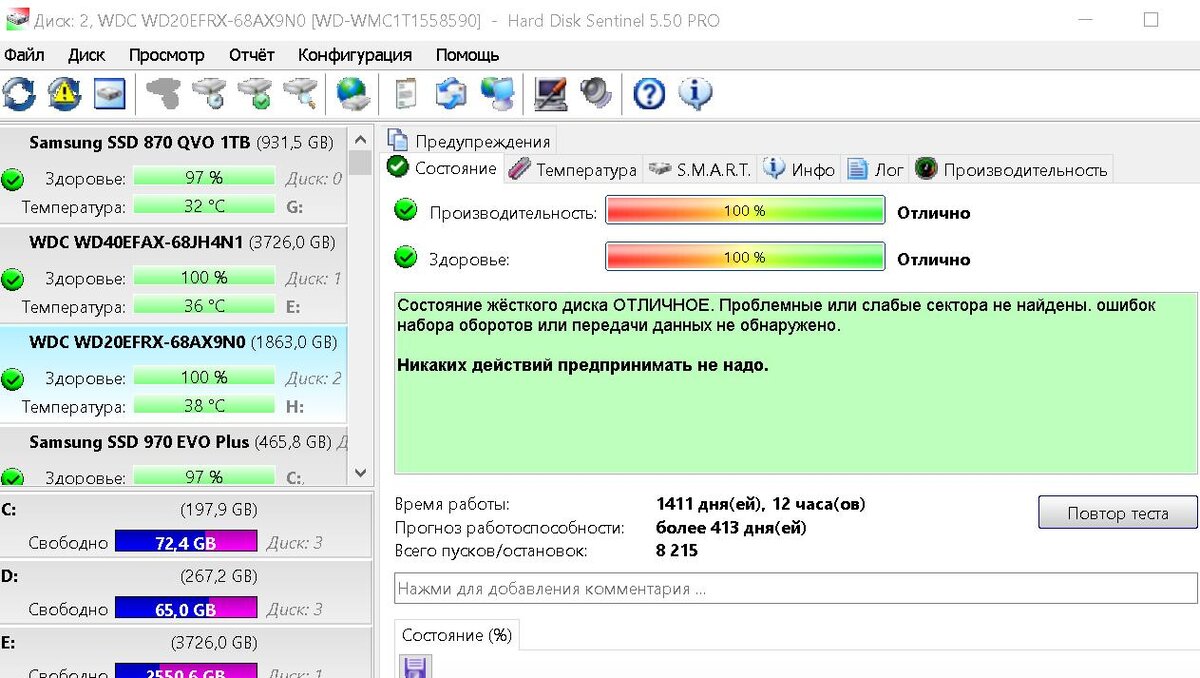Image resolution: width=1200 pixels, height=678 pixels.
Task: Click Никаких действий предпринимать не надо text
Action: click(583, 365)
